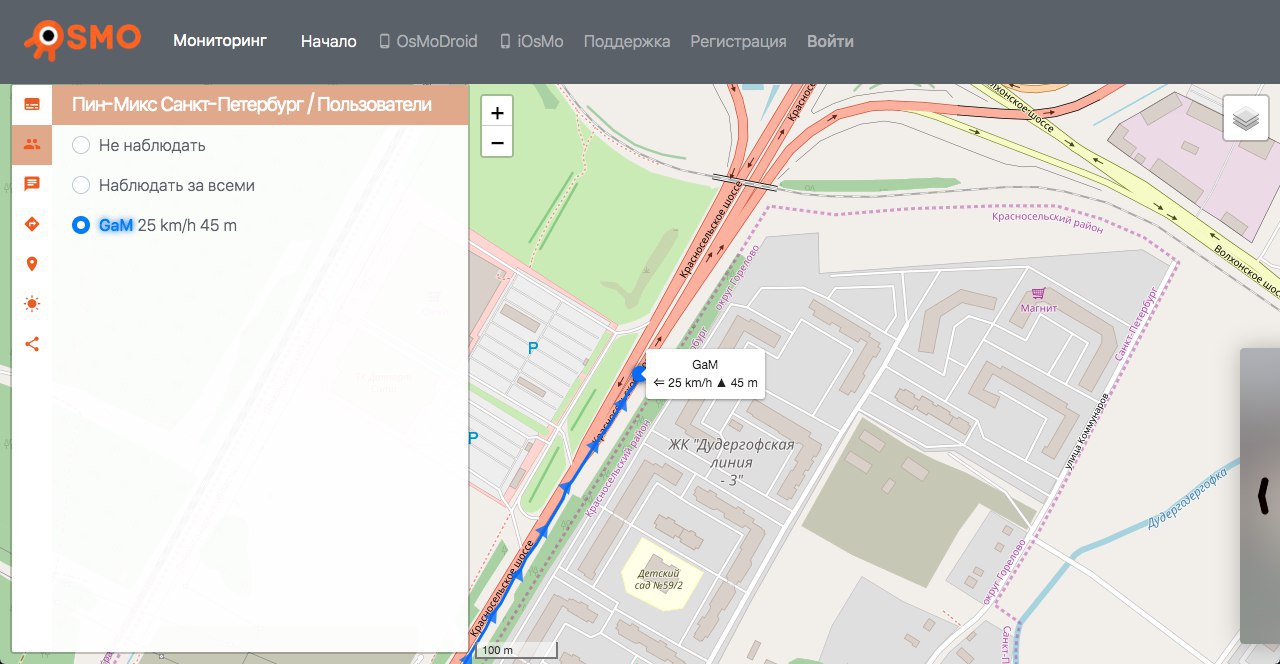The width and height of the screenshot is (1280, 664).
Task: Select the "Не наблюдать" radio option
Action: (x=81, y=145)
